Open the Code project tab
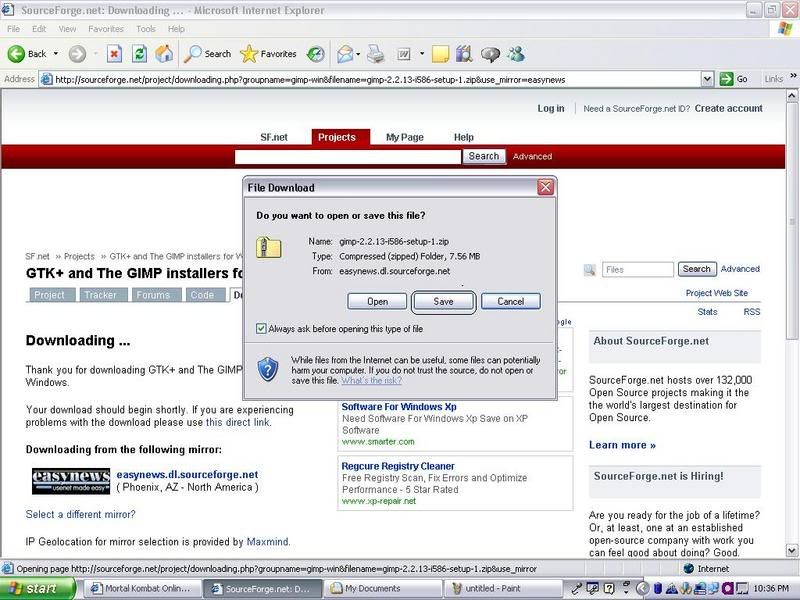This screenshot has width=800, height=600. [204, 295]
